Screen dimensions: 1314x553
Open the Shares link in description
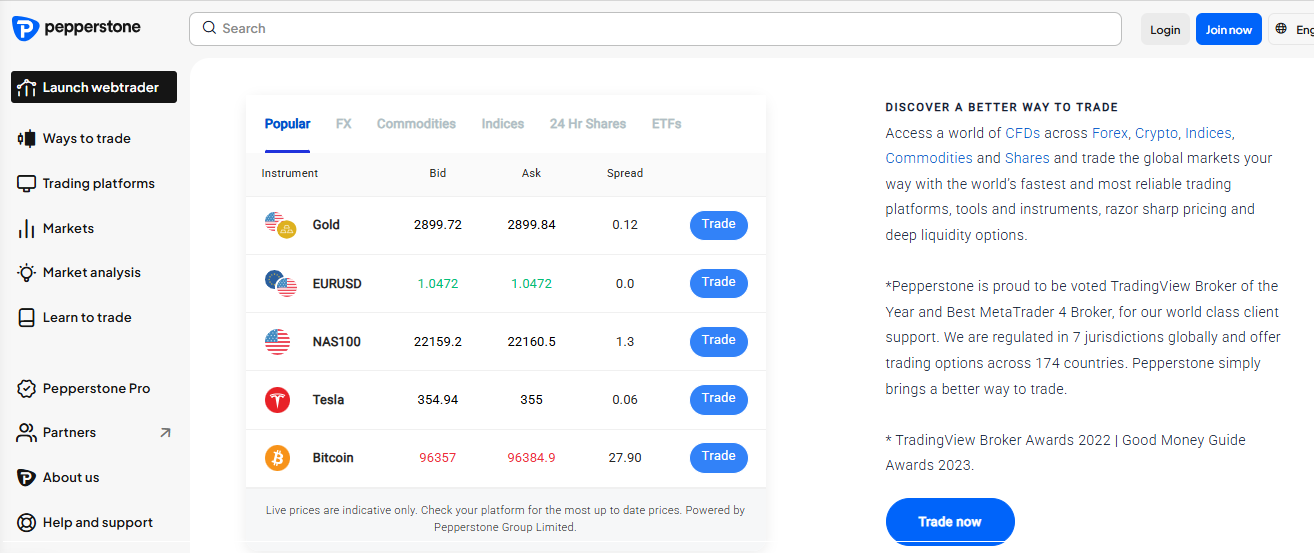pyautogui.click(x=1027, y=158)
